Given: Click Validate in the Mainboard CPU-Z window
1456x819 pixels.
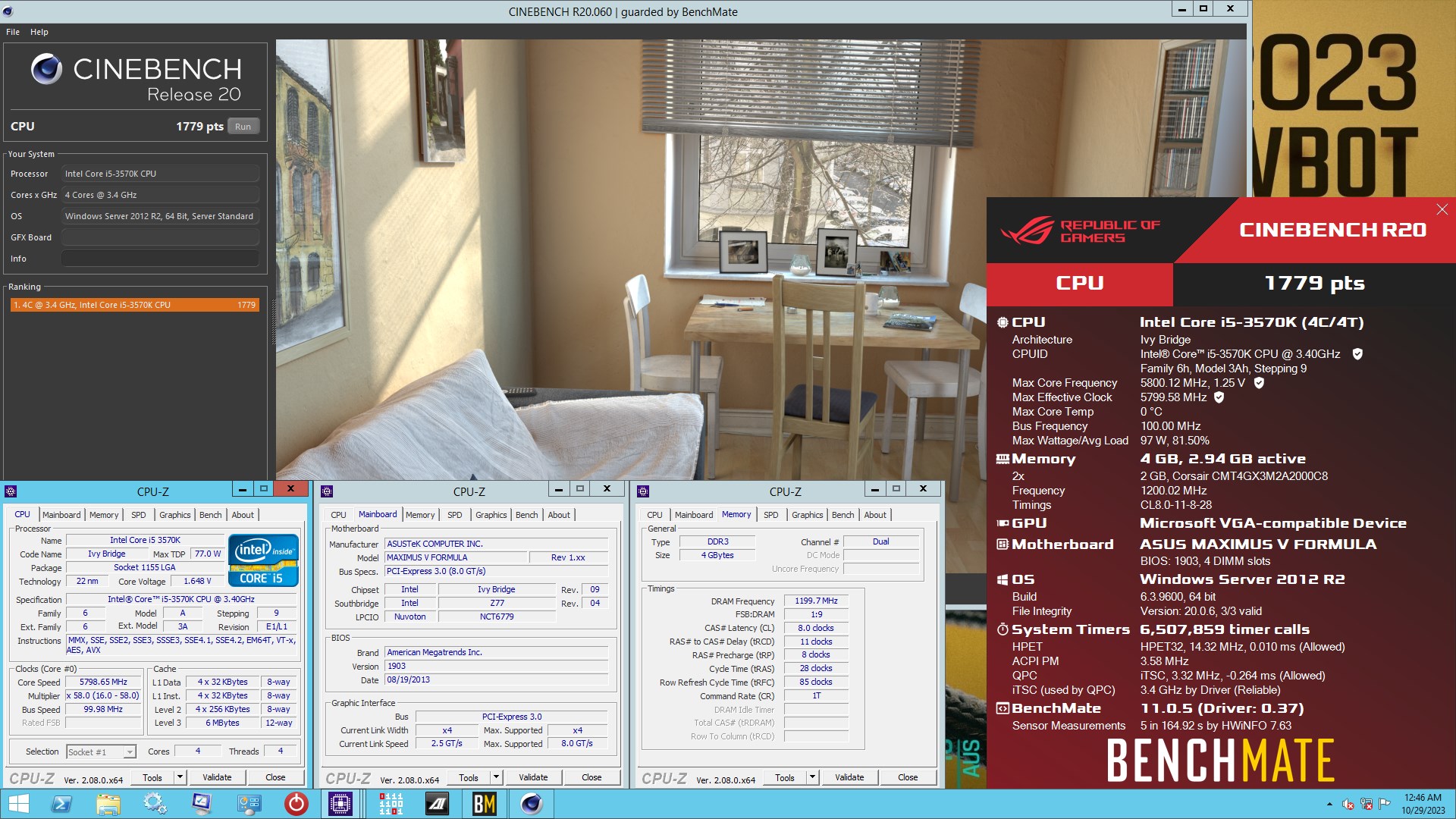Looking at the screenshot, I should point(533,777).
